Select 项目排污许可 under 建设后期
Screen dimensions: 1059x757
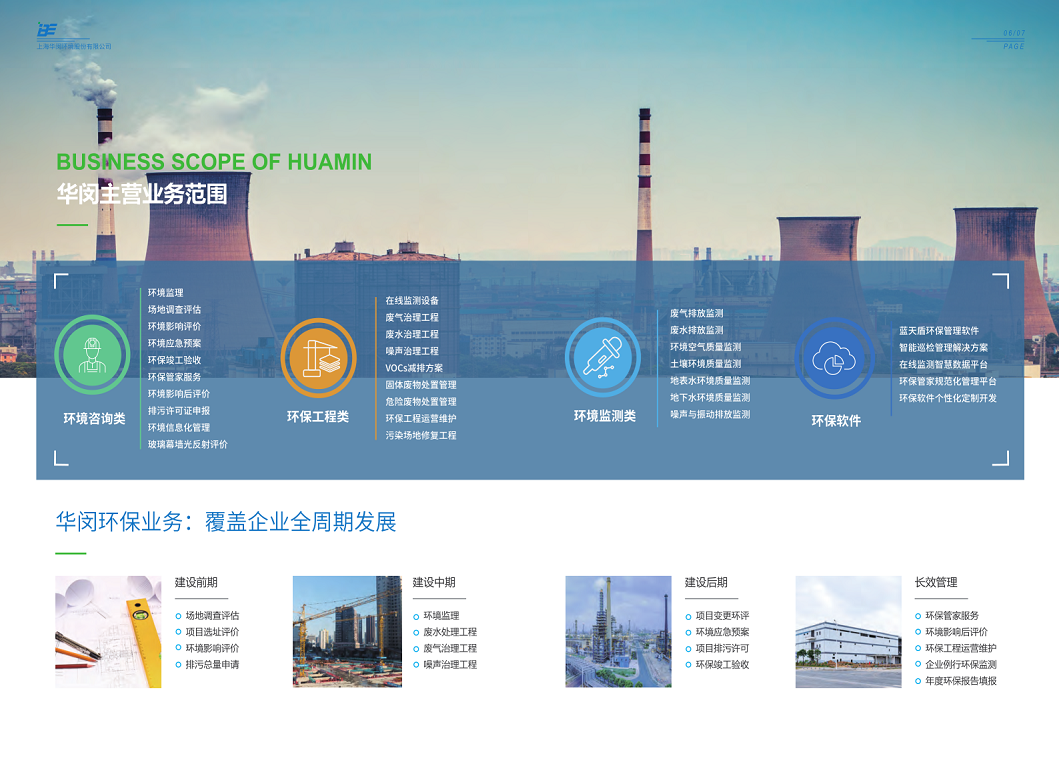tap(722, 648)
